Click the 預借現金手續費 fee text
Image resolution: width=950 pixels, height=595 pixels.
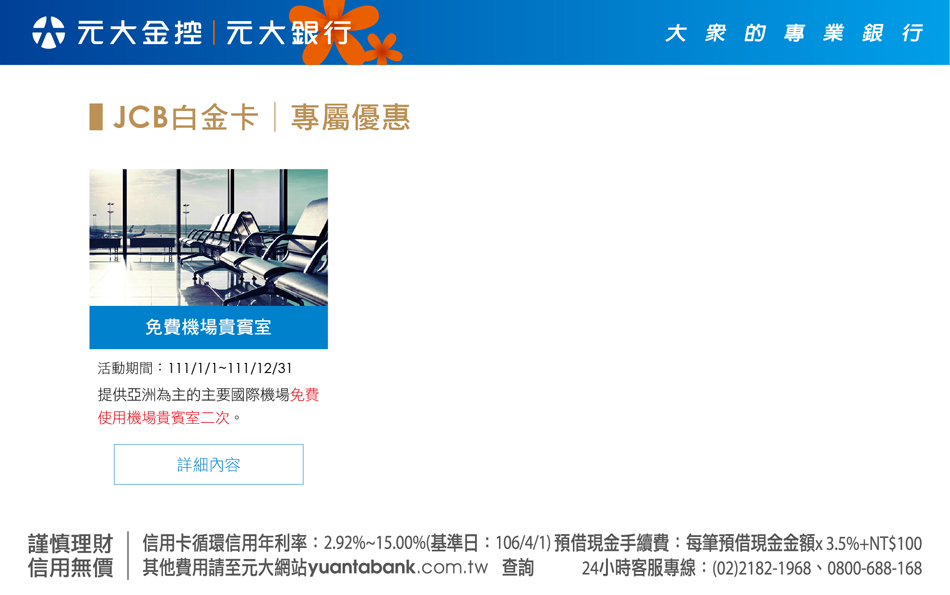tap(738, 543)
